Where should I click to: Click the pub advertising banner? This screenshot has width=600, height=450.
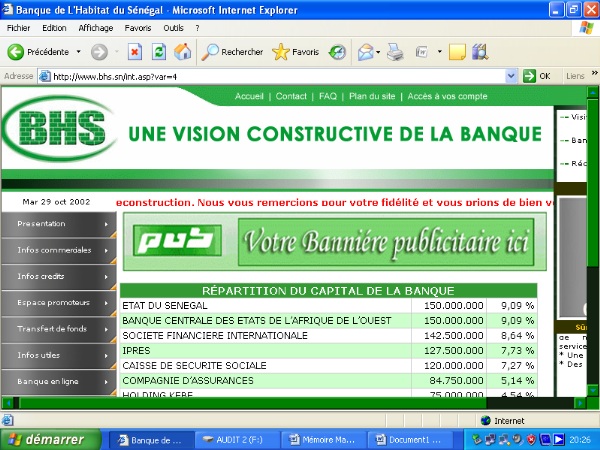[x=334, y=241]
